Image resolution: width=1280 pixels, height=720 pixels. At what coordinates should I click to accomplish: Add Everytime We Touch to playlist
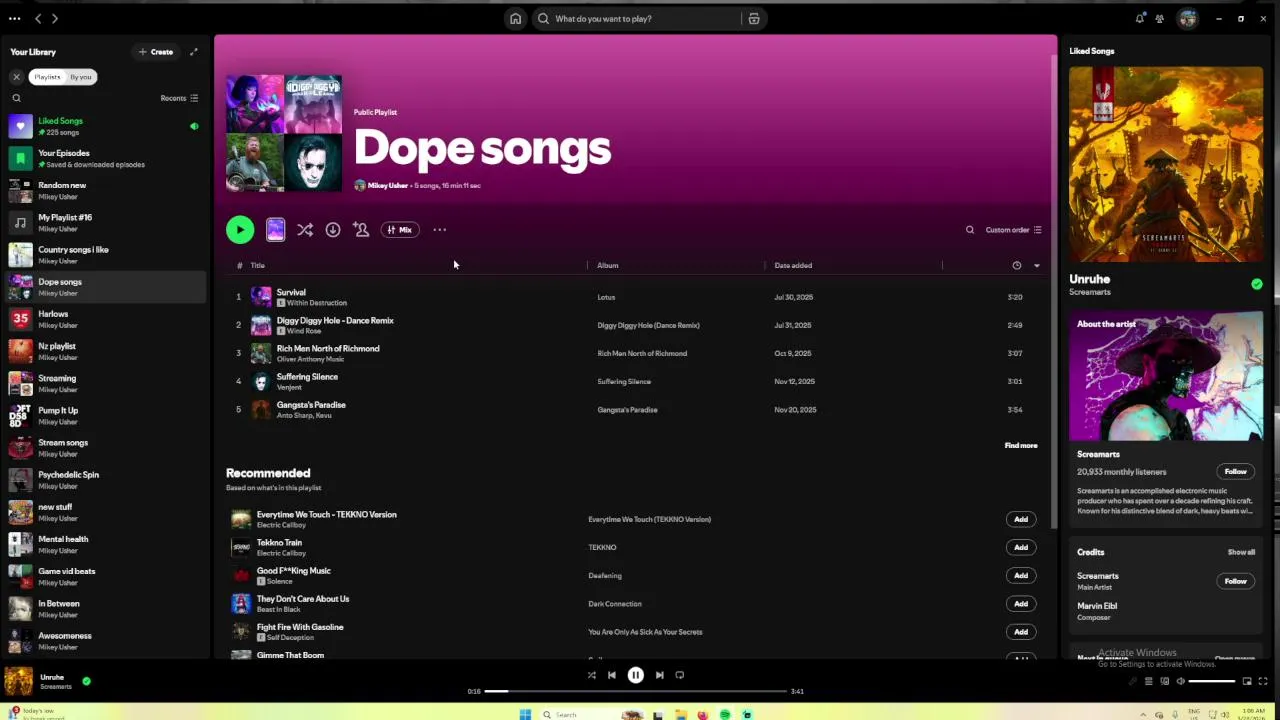[x=1021, y=519]
